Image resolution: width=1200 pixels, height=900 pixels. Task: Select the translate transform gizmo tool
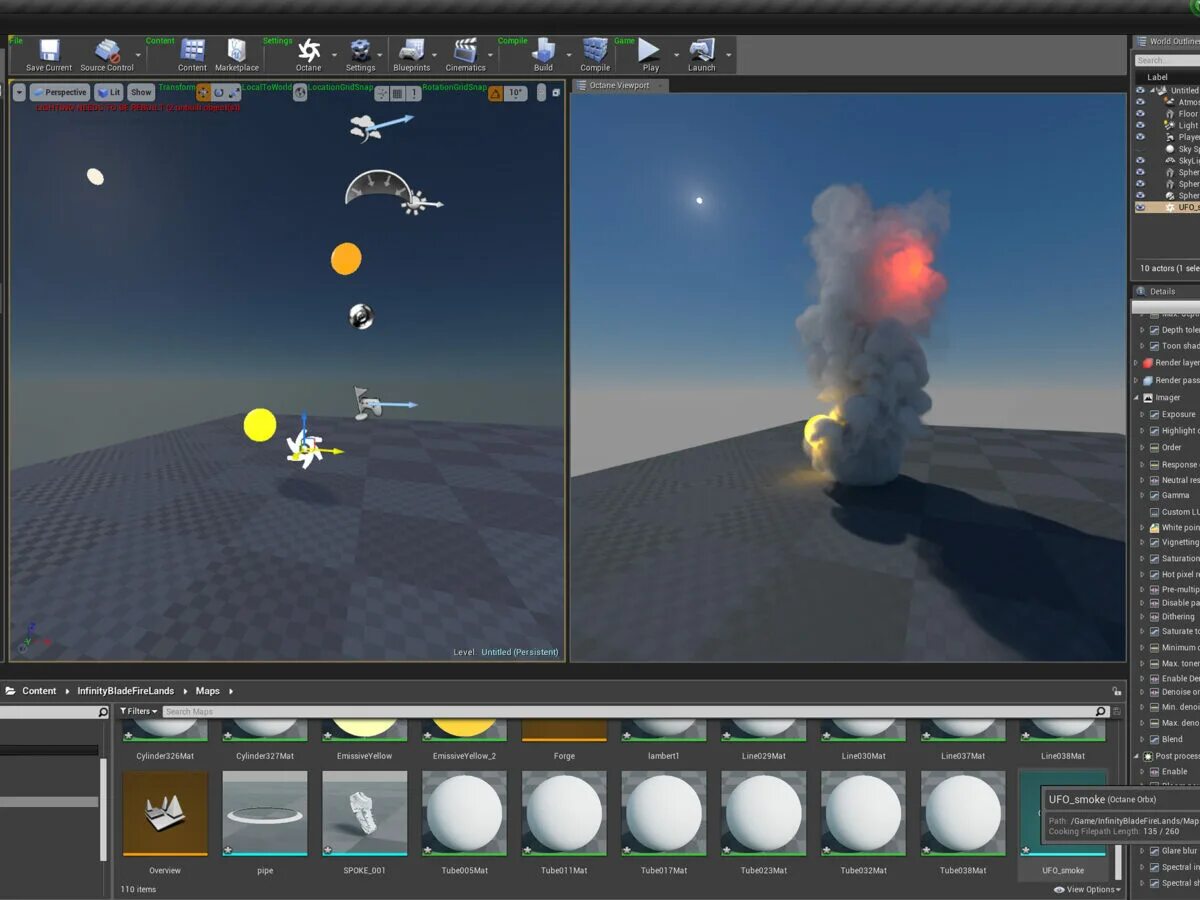coord(204,92)
